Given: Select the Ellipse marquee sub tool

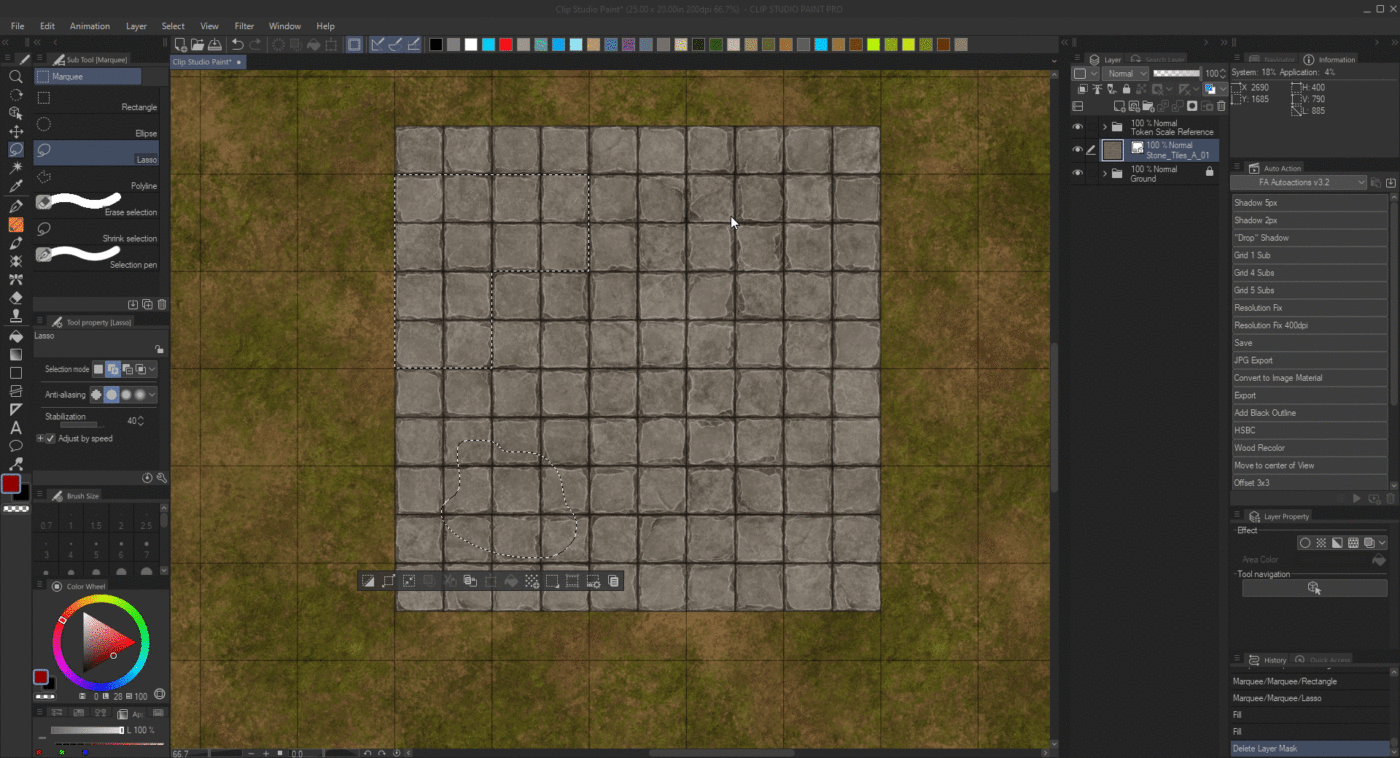Looking at the screenshot, I should [96, 127].
